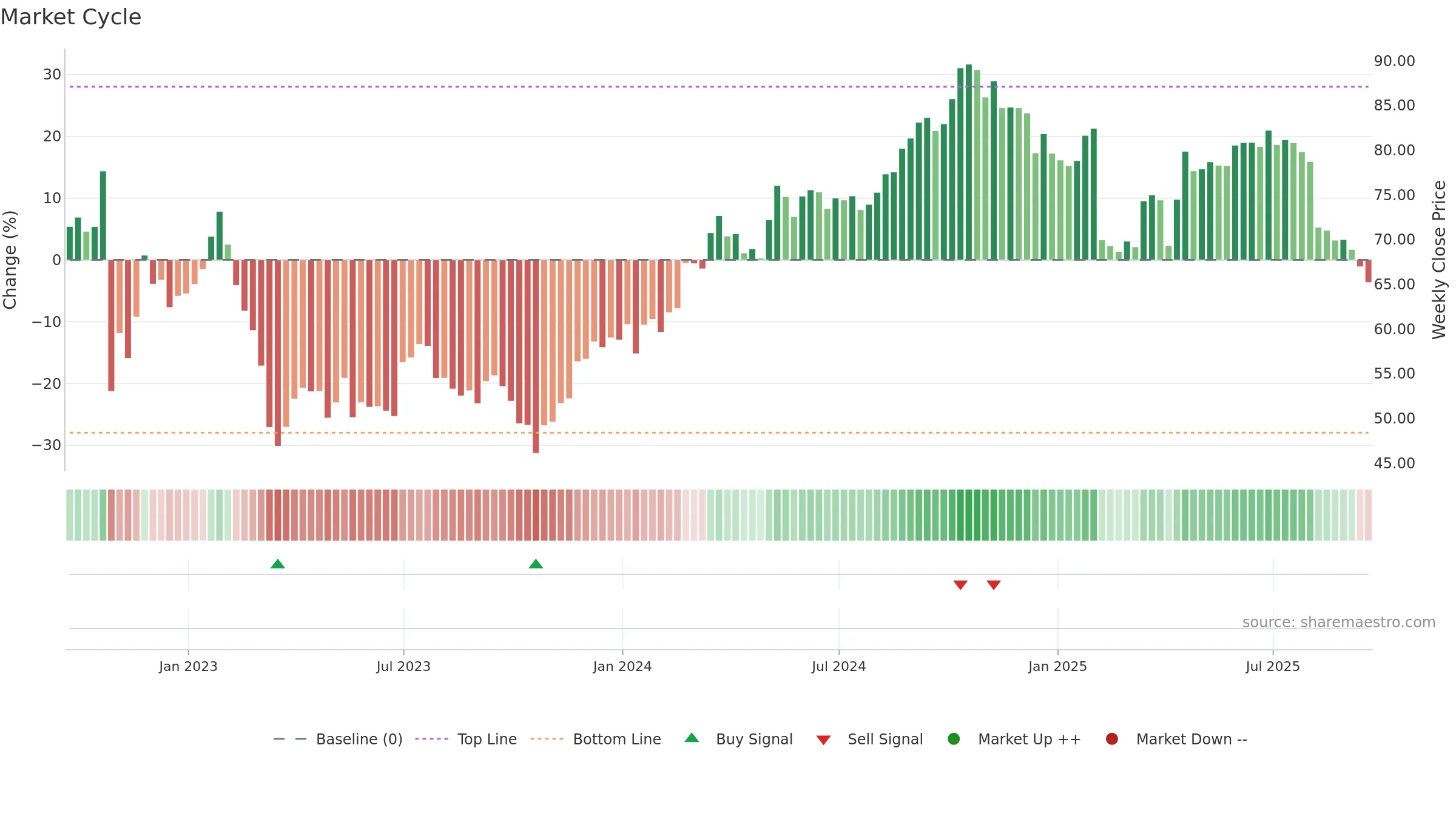Click the 30 tick on change axis
Image resolution: width=1456 pixels, height=819 pixels.
pyautogui.click(x=52, y=75)
